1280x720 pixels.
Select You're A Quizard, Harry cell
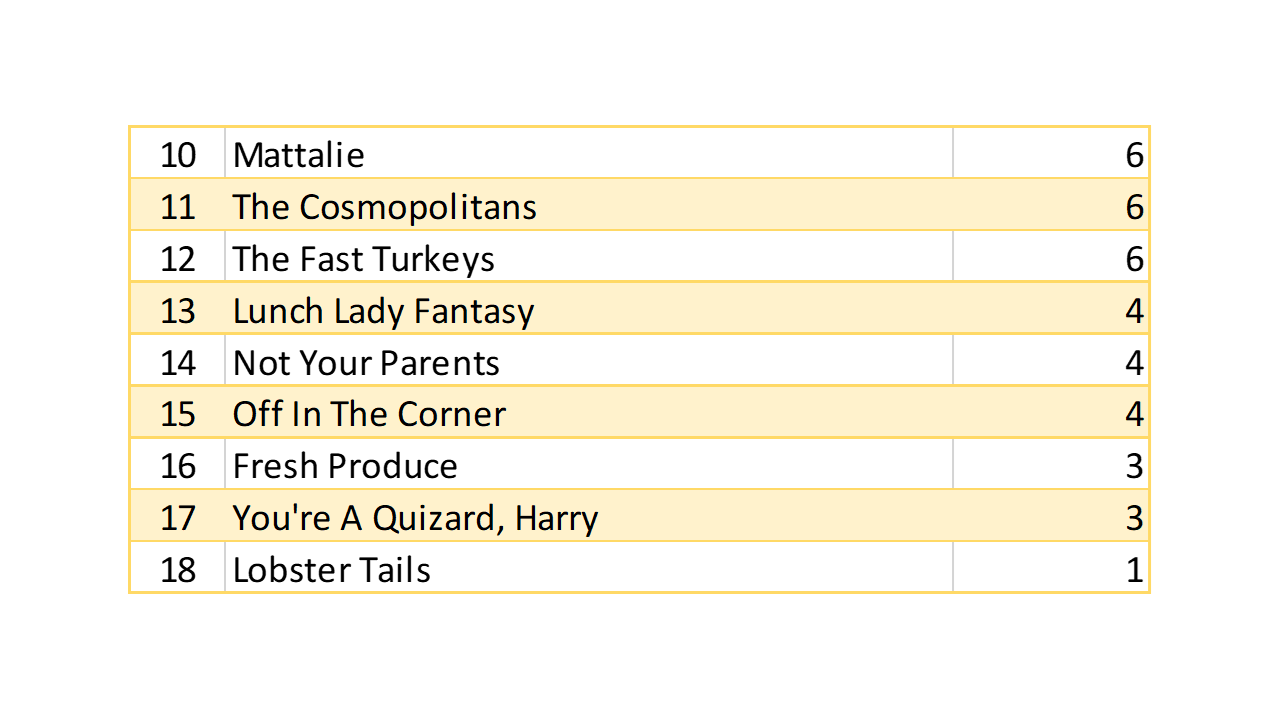point(415,519)
